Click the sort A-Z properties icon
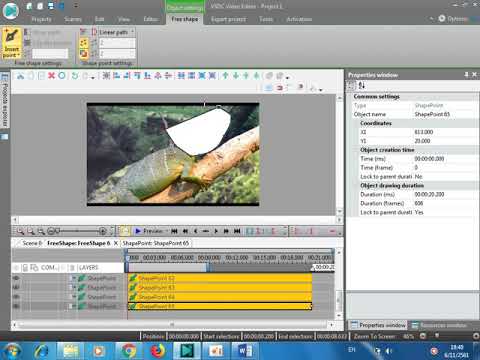Viewport: 480px width, 360px height. tap(362, 86)
